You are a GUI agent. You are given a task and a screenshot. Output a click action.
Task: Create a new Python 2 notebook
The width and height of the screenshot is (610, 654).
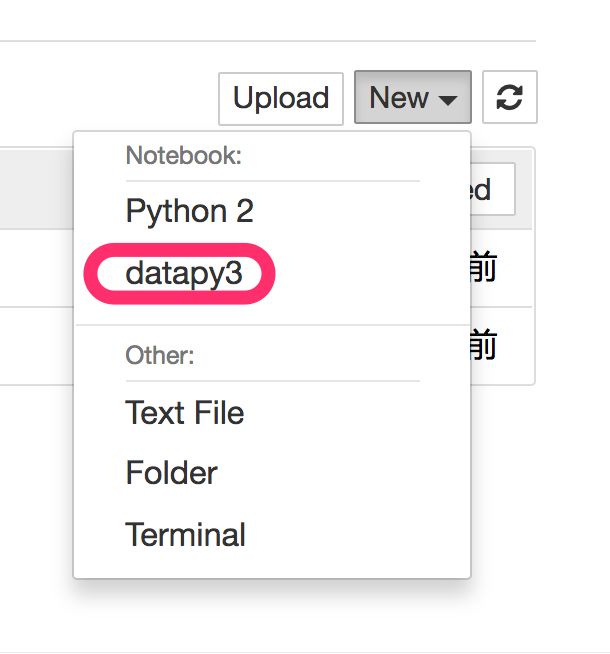(189, 211)
